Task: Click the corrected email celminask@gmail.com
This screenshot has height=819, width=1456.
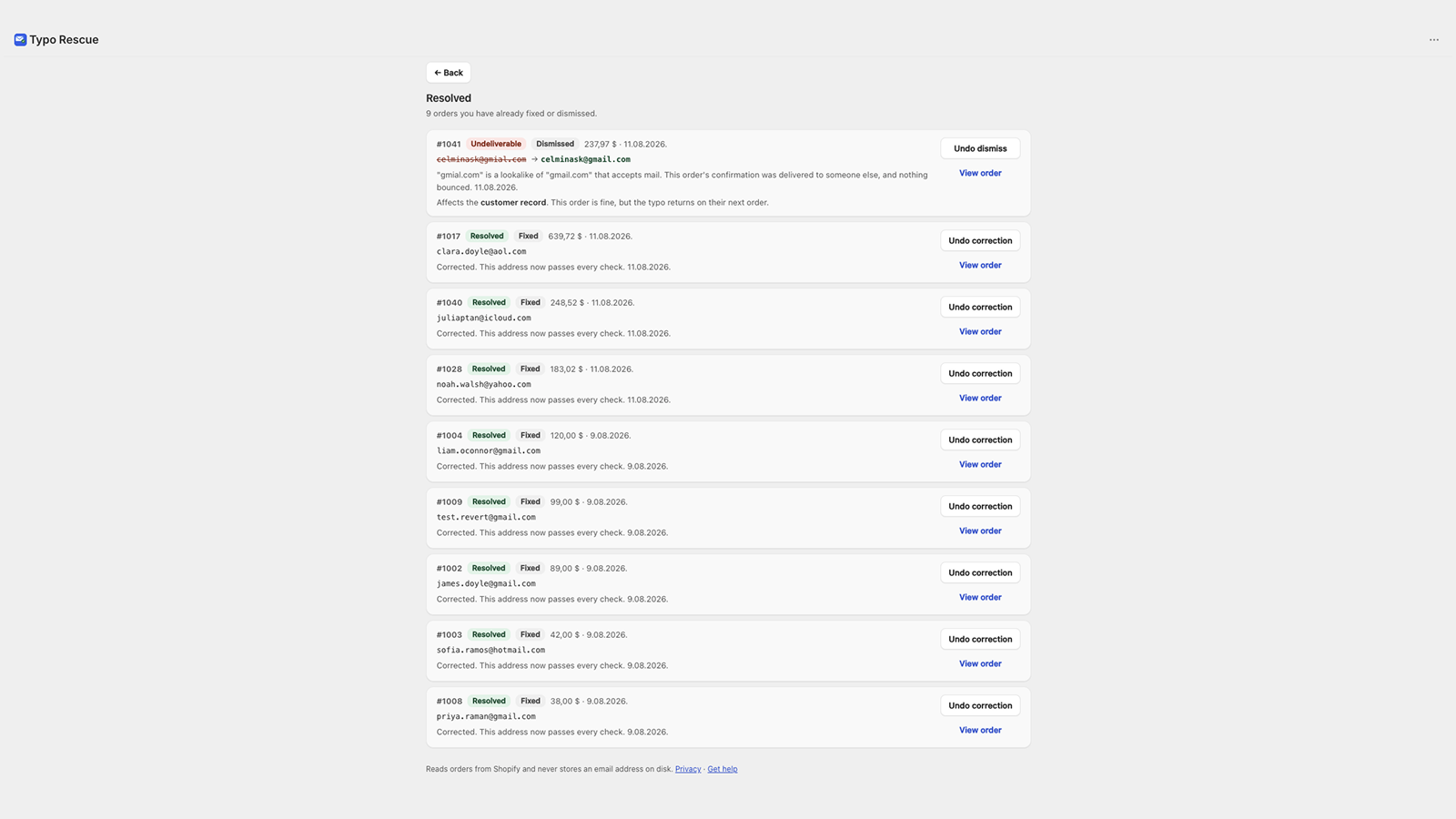Action: (x=585, y=159)
